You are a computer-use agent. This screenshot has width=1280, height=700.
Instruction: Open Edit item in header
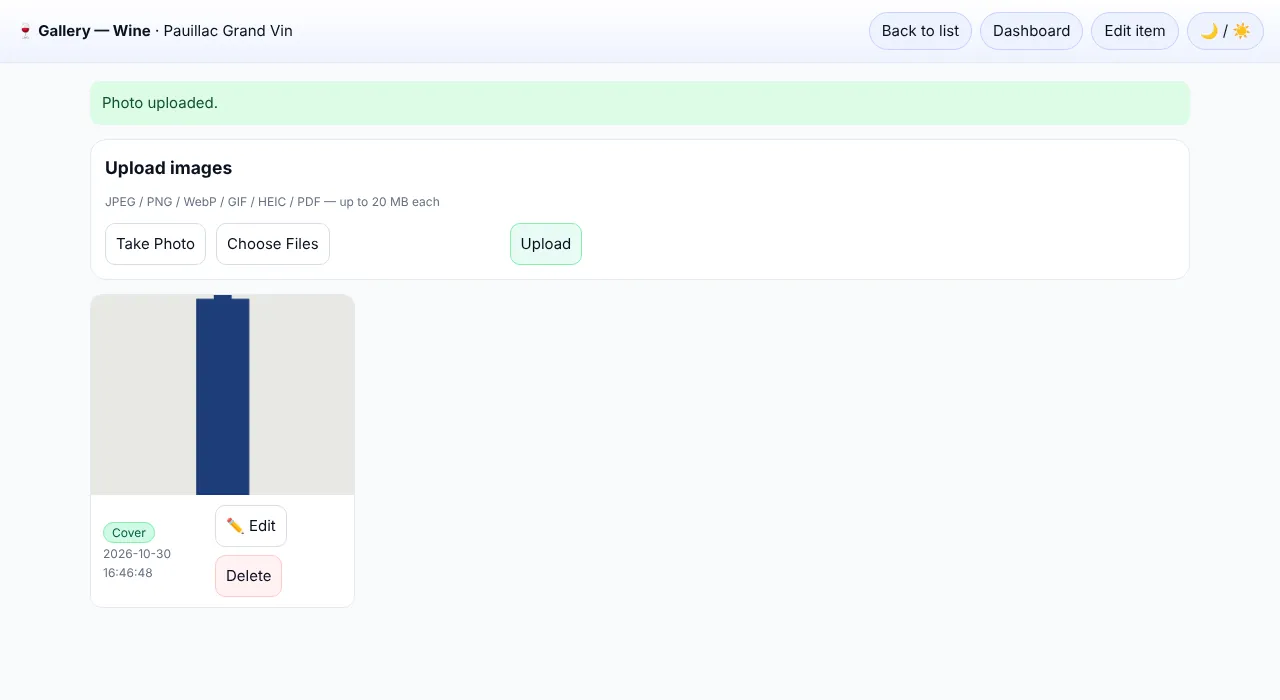coord(1135,31)
